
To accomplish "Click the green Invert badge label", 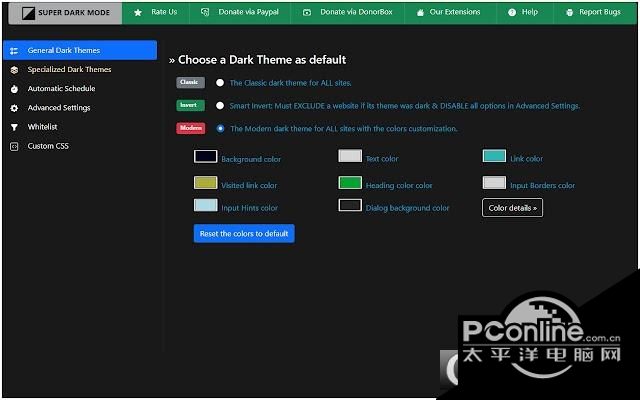I will pyautogui.click(x=190, y=105).
